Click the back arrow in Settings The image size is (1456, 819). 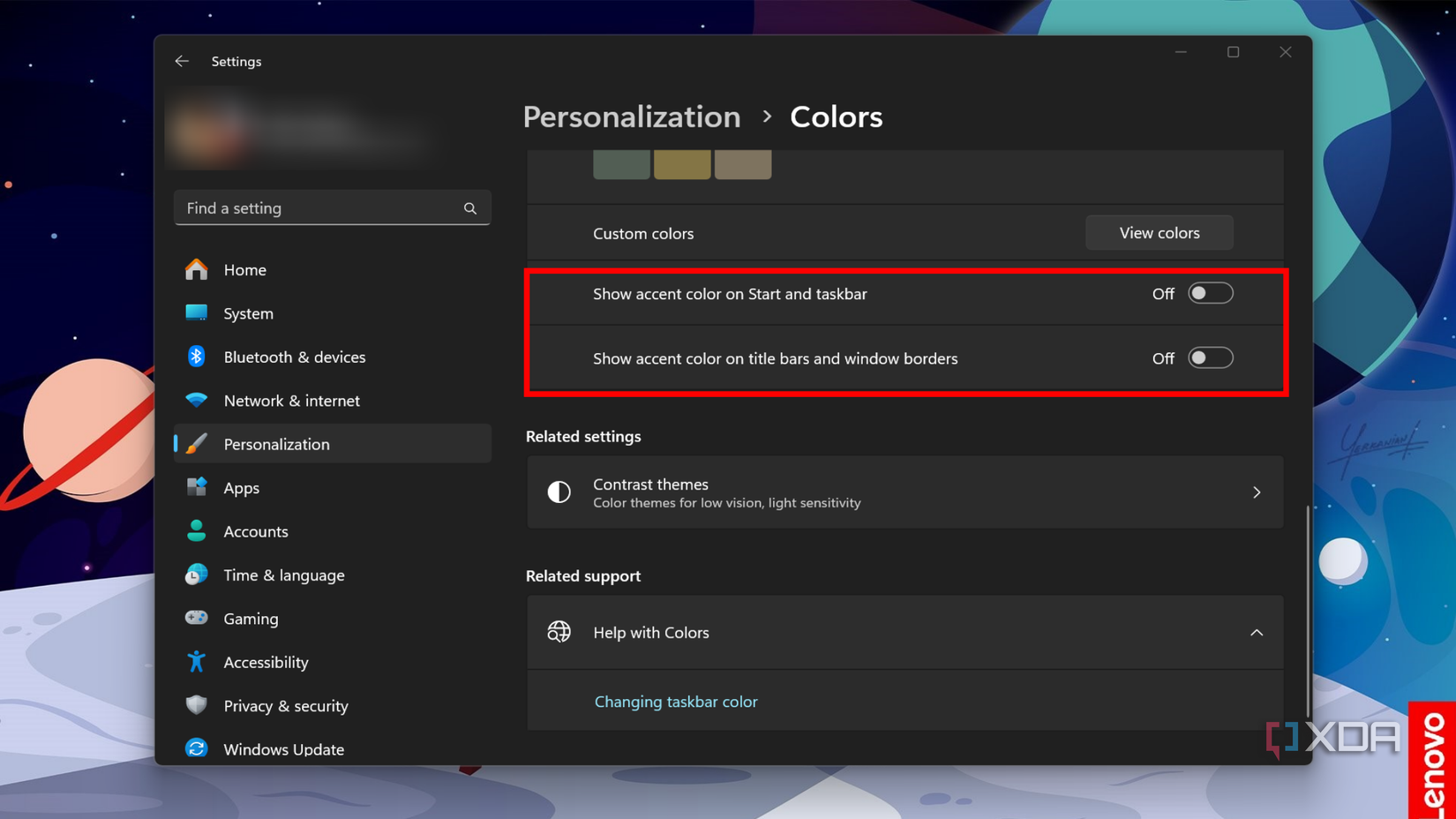182,61
